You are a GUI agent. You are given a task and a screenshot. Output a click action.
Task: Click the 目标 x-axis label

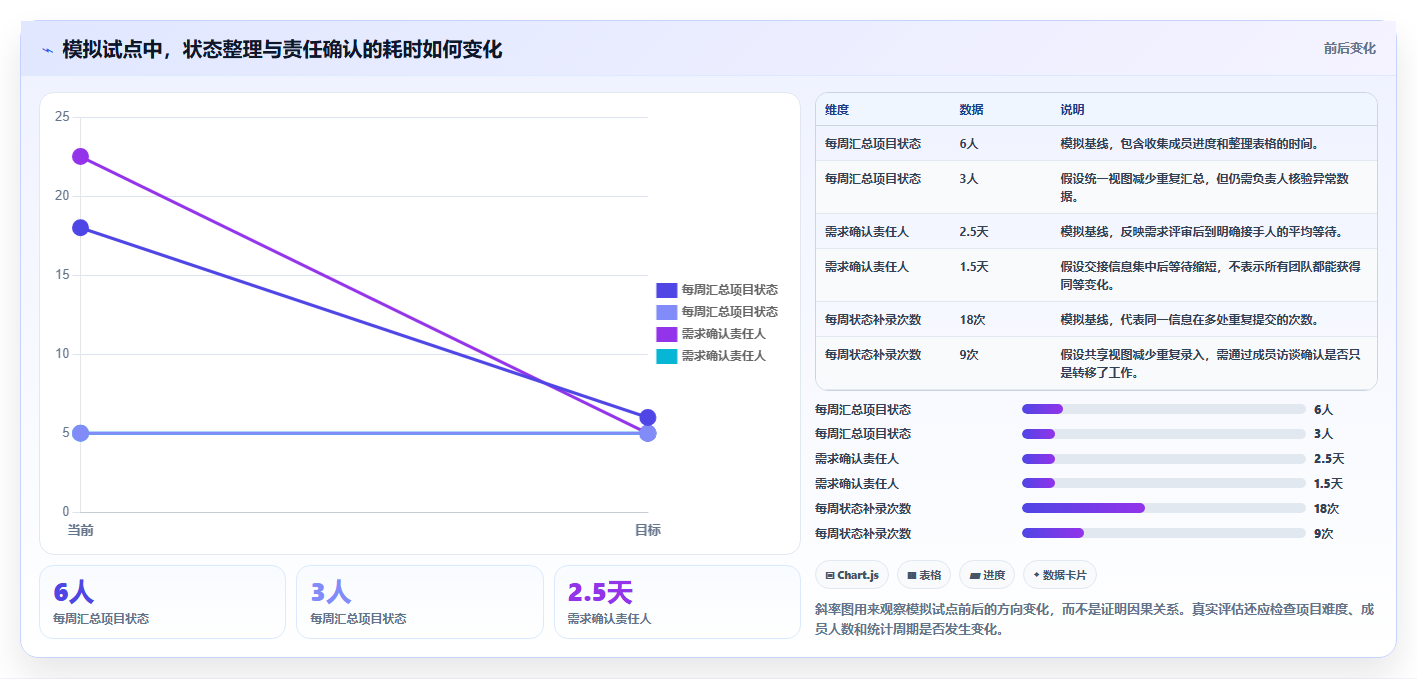click(x=647, y=530)
